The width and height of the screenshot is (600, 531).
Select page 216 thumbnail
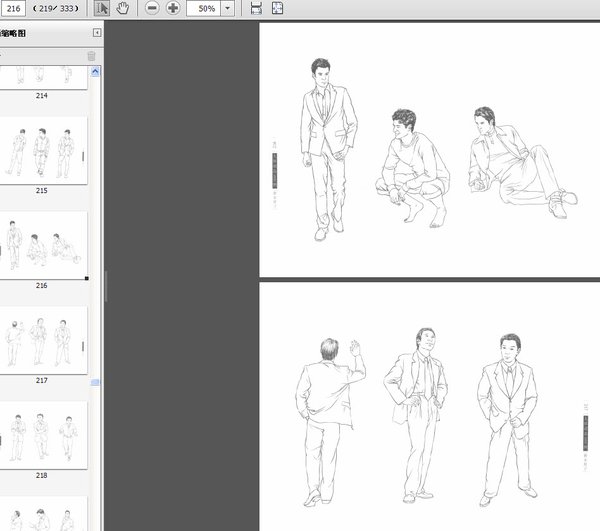tap(41, 245)
